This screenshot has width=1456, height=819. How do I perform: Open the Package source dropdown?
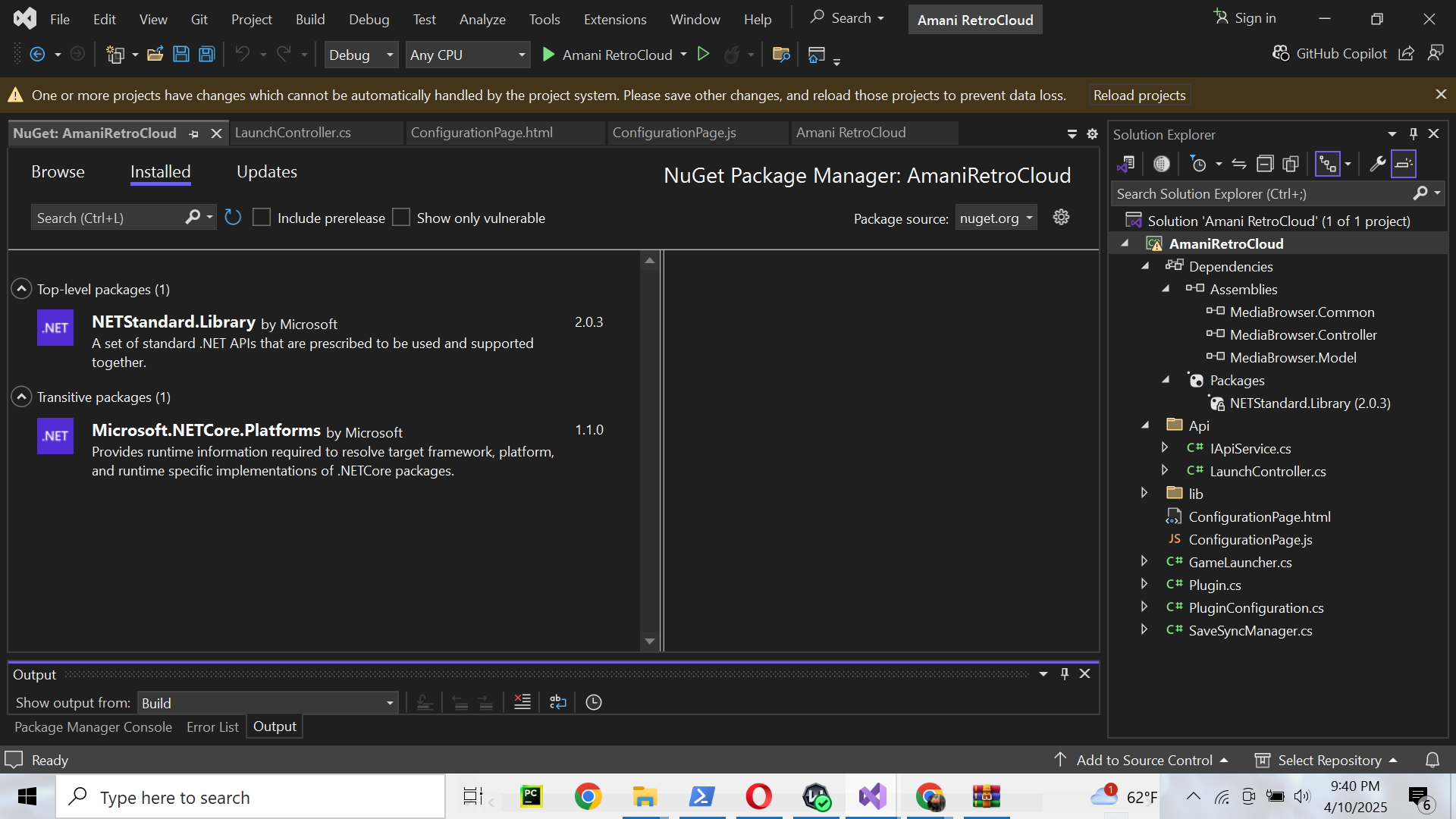996,218
